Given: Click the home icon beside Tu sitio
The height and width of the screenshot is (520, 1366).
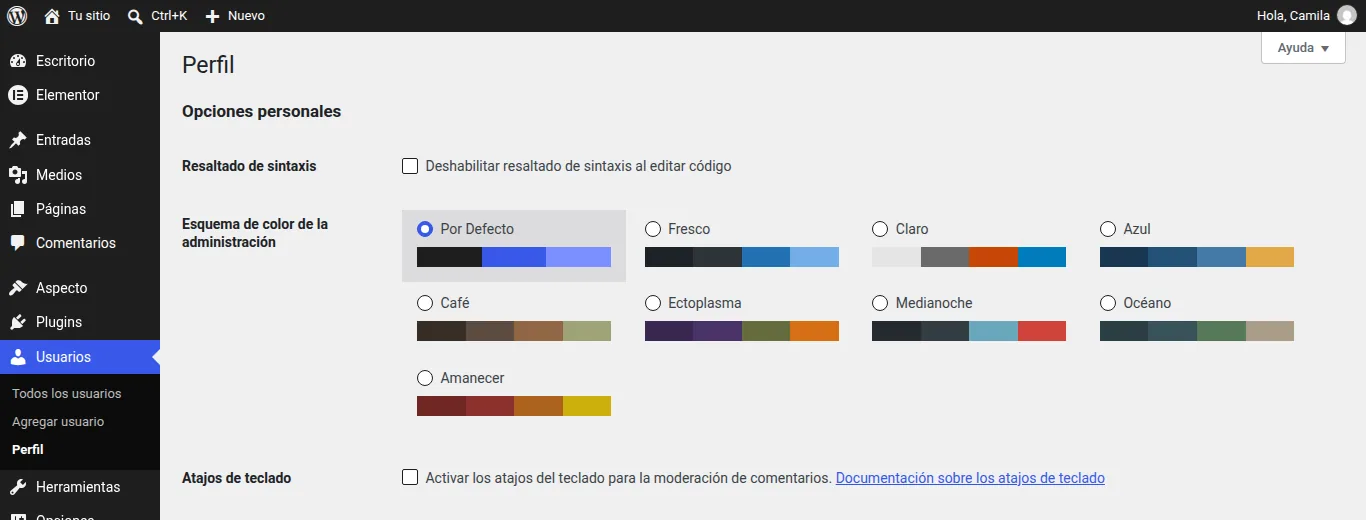Looking at the screenshot, I should (x=52, y=16).
